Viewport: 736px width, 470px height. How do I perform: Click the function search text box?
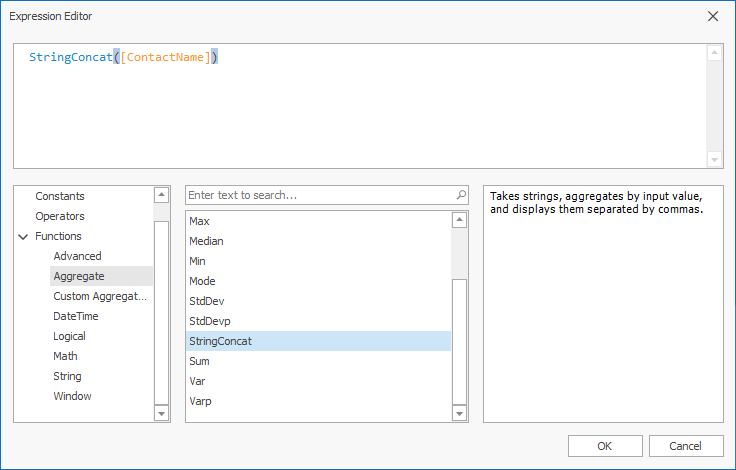[320, 195]
